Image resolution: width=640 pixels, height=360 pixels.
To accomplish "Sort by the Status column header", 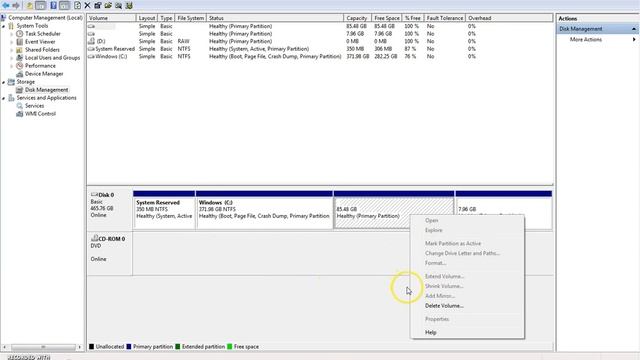I will pyautogui.click(x=275, y=18).
